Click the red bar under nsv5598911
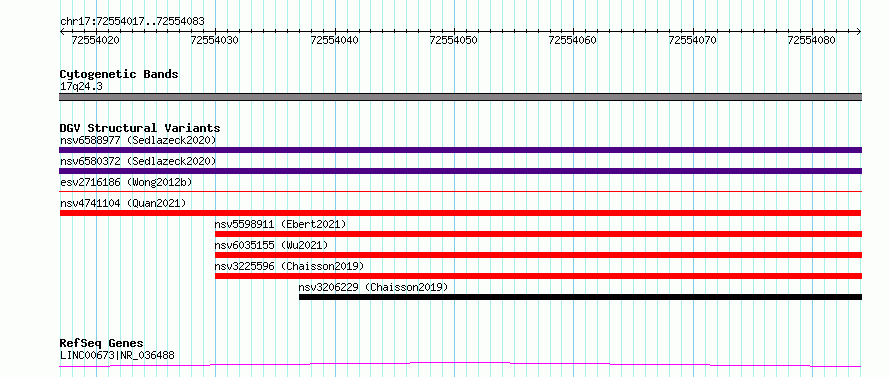Image resolution: width=890 pixels, height=377 pixels. coord(538,234)
